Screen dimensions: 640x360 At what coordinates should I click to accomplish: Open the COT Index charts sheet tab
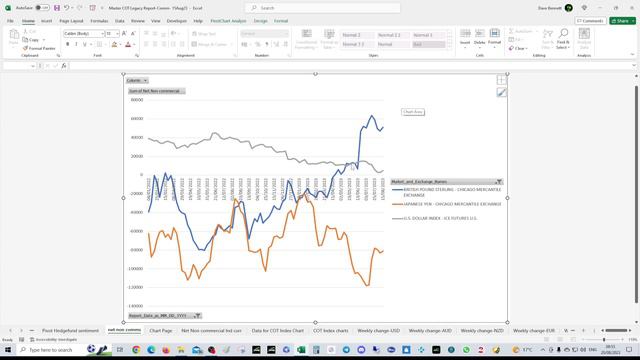(331, 331)
